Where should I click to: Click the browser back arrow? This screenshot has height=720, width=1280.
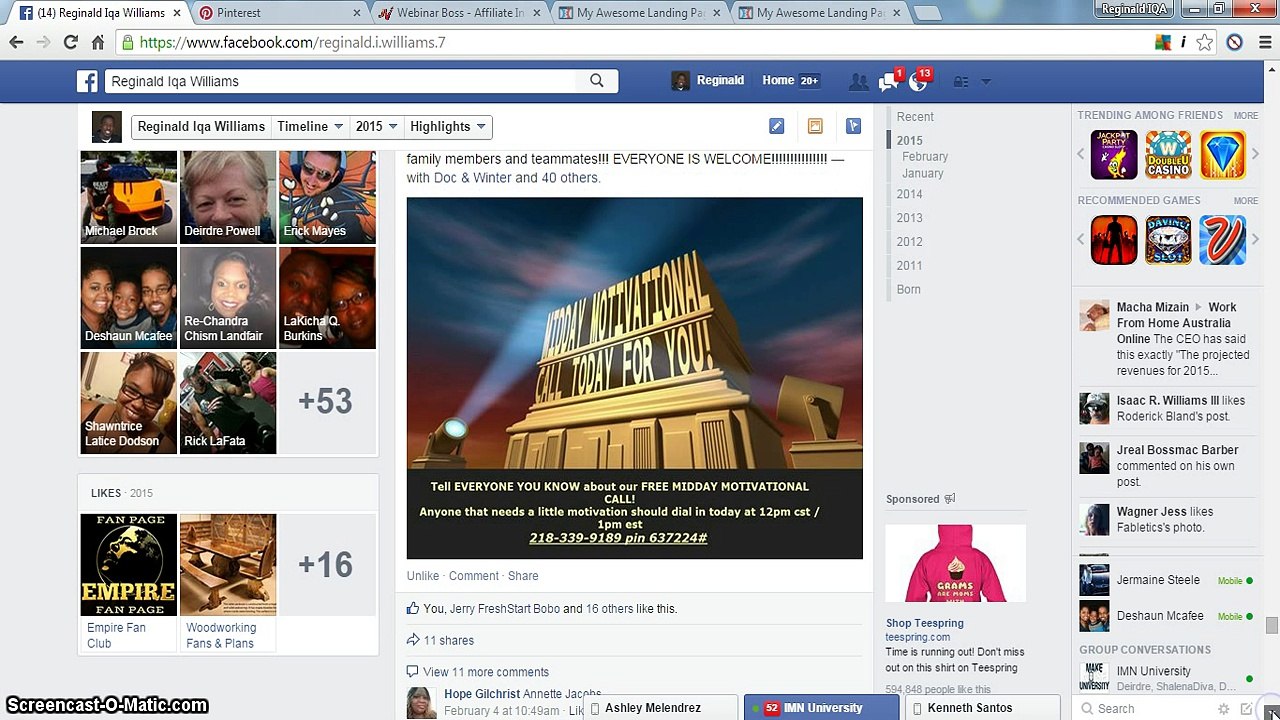tap(16, 42)
